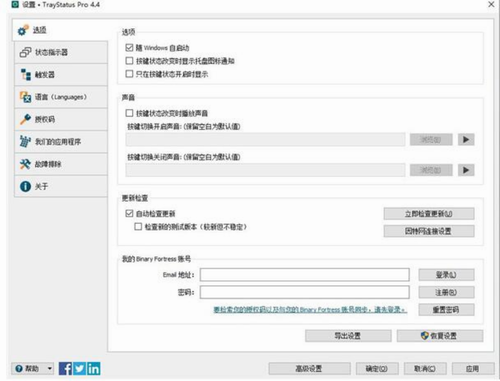Click the 高级设置 button
The height and width of the screenshot is (381, 500).
309,368
